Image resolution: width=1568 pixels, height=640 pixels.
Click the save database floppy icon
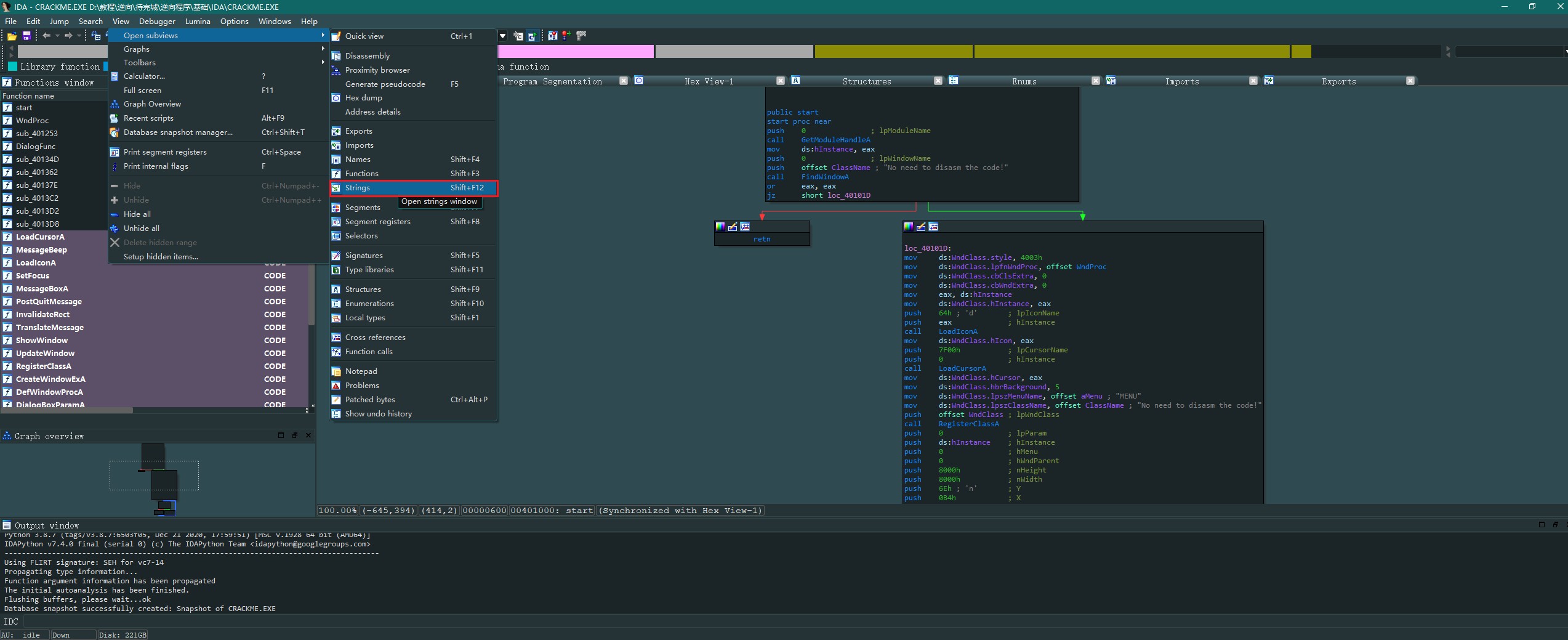[x=26, y=36]
